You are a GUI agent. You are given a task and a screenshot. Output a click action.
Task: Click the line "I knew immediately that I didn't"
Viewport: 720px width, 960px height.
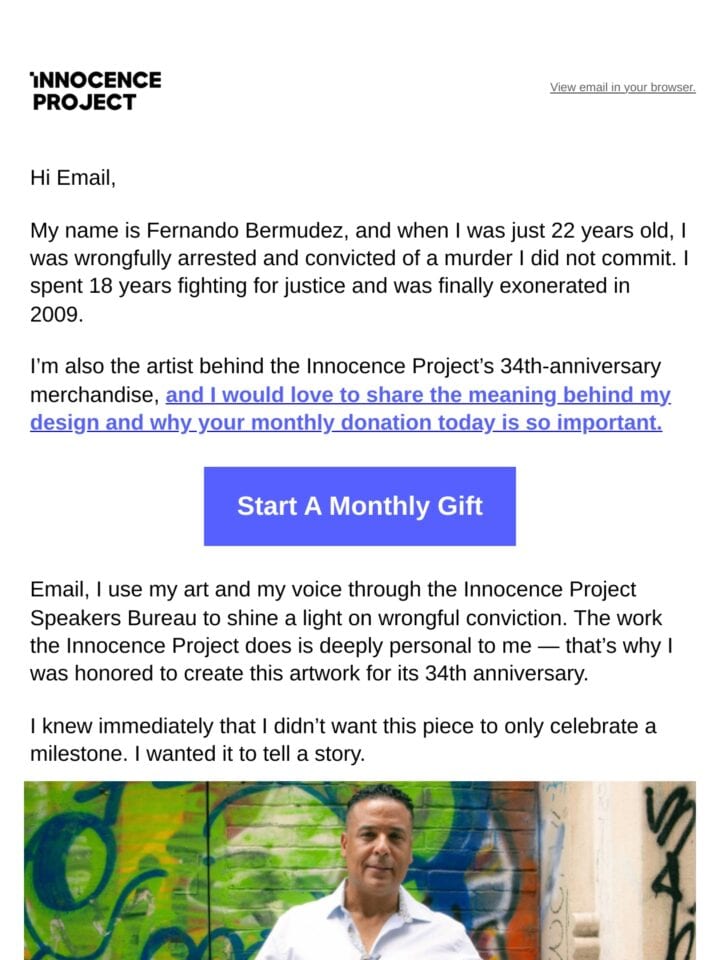coord(343,726)
